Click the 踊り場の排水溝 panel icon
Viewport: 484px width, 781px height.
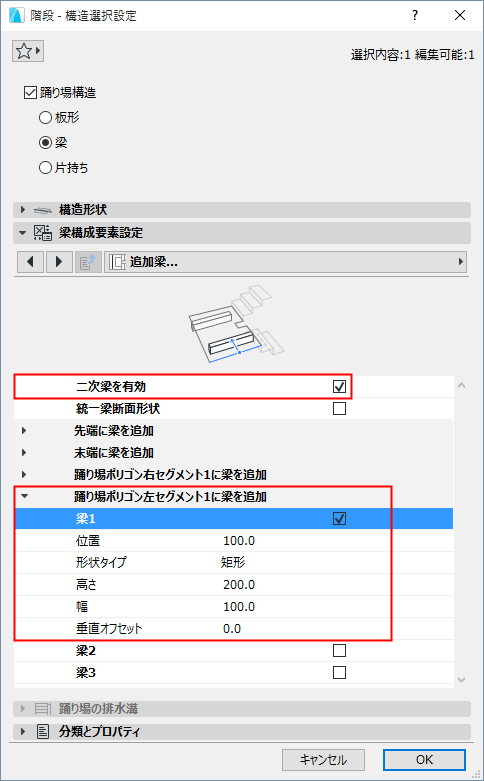(x=43, y=708)
